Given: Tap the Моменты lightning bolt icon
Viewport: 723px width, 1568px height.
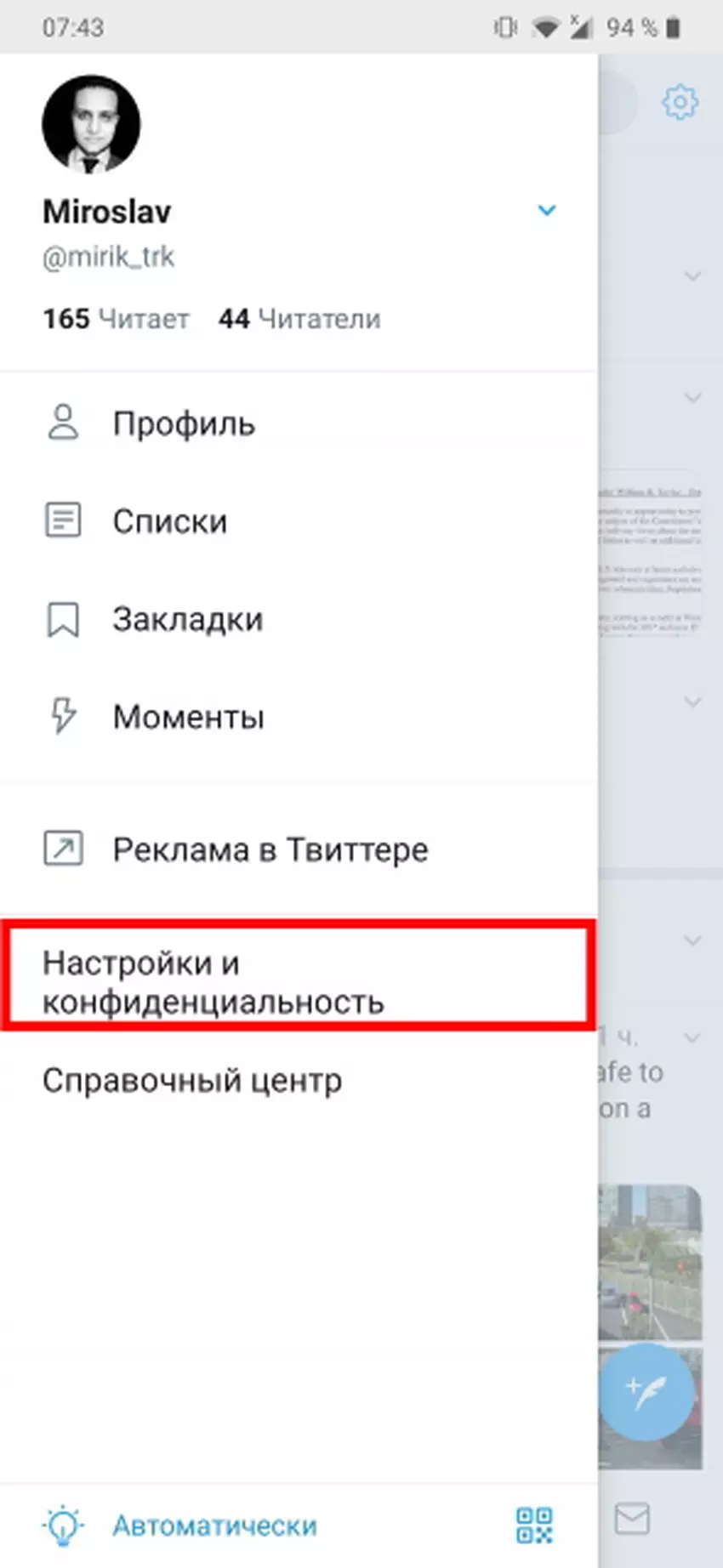Looking at the screenshot, I should 63,716.
